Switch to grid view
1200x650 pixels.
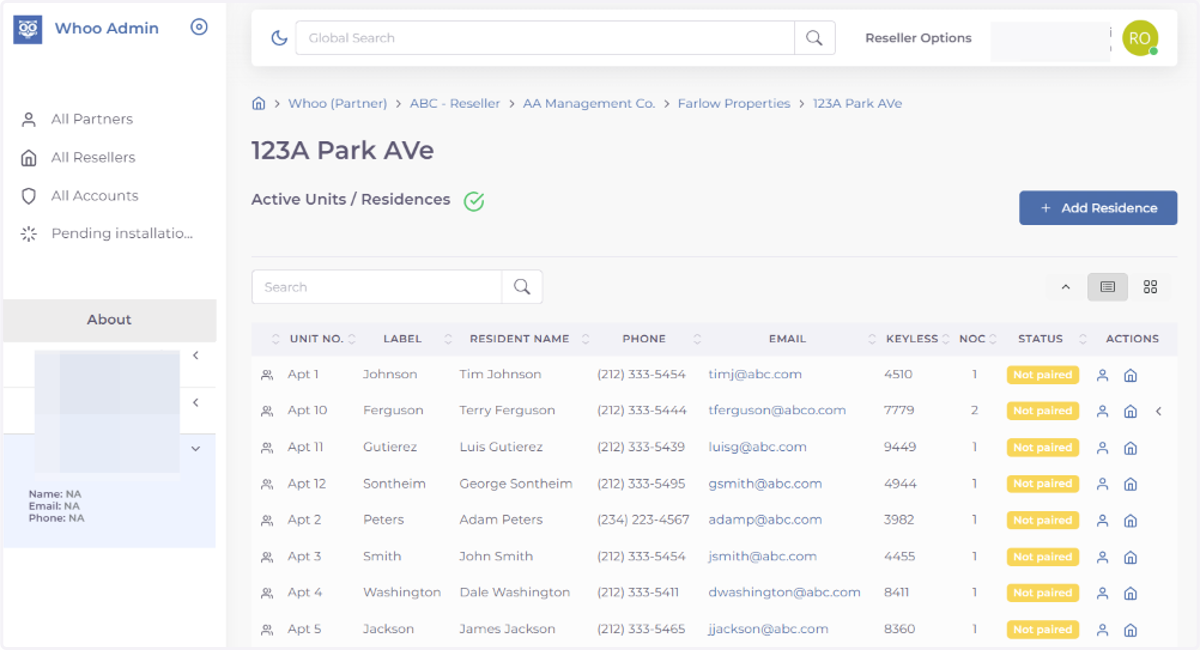coord(1150,287)
